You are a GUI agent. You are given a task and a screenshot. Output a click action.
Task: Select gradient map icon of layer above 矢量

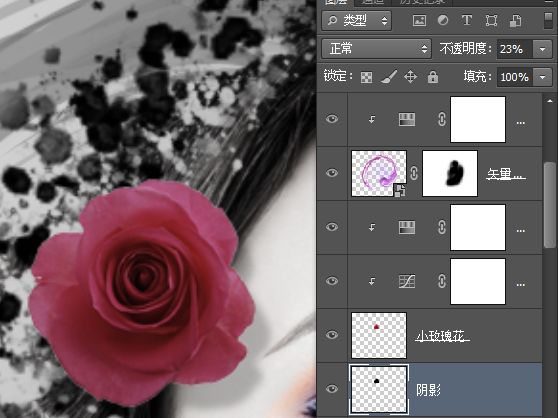[x=407, y=120]
